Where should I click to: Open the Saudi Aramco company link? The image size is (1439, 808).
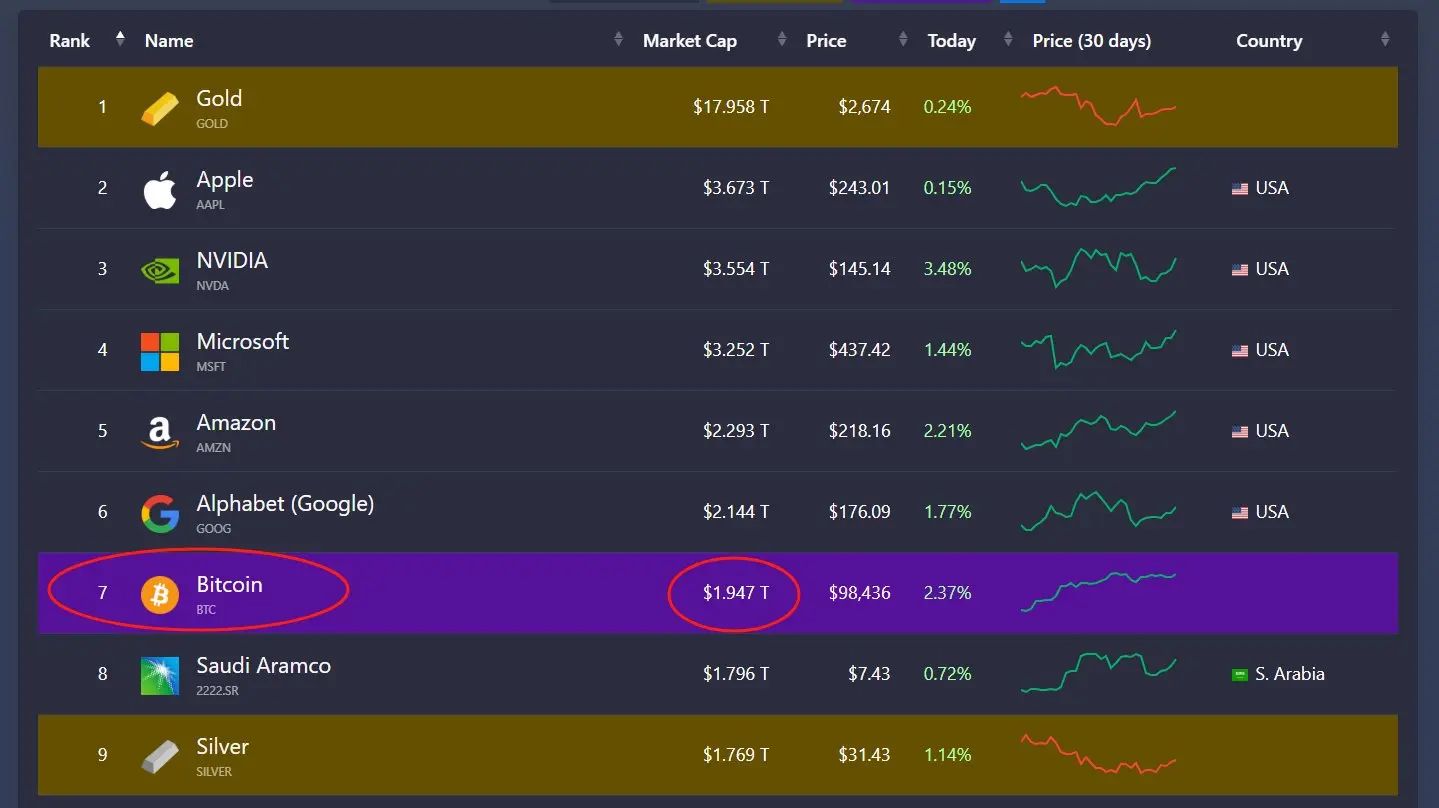[263, 665]
